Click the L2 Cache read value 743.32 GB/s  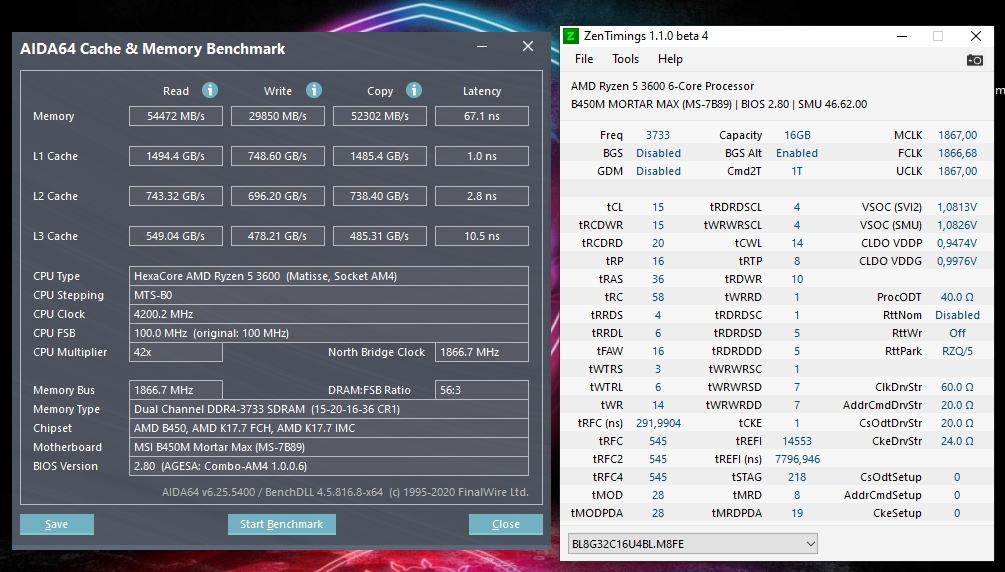point(176,196)
